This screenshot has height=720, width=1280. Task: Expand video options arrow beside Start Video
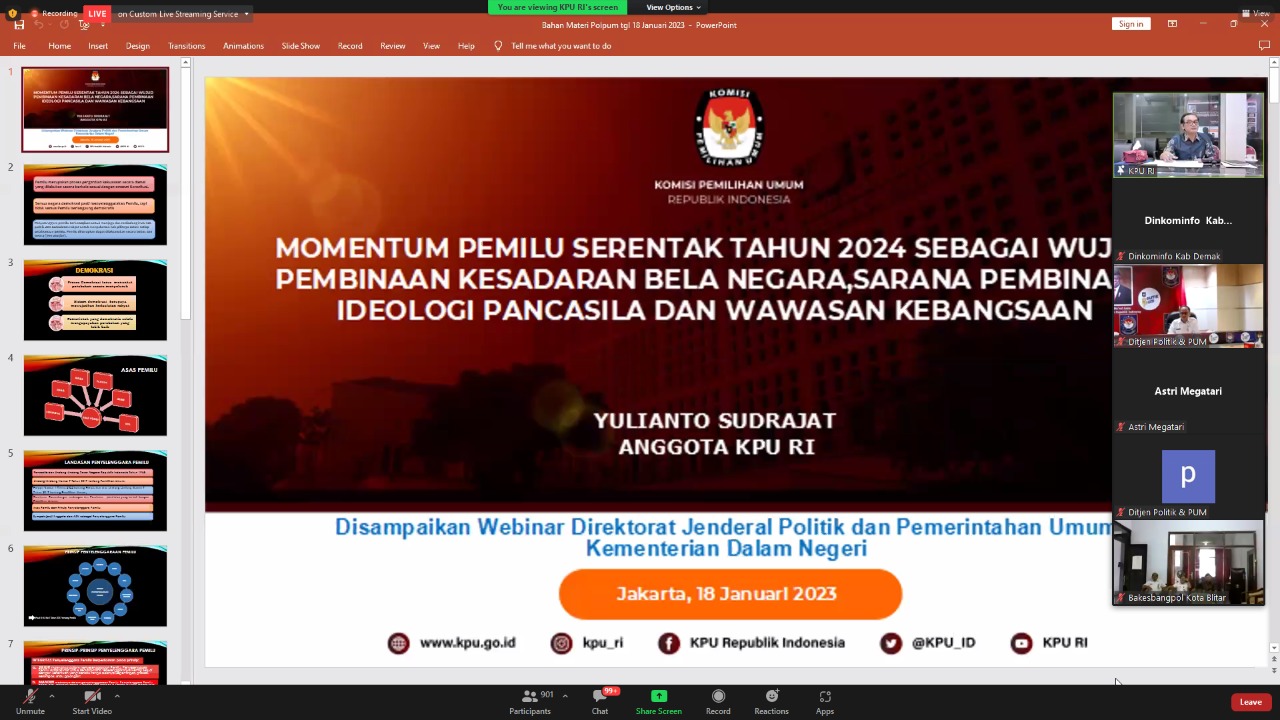click(117, 695)
